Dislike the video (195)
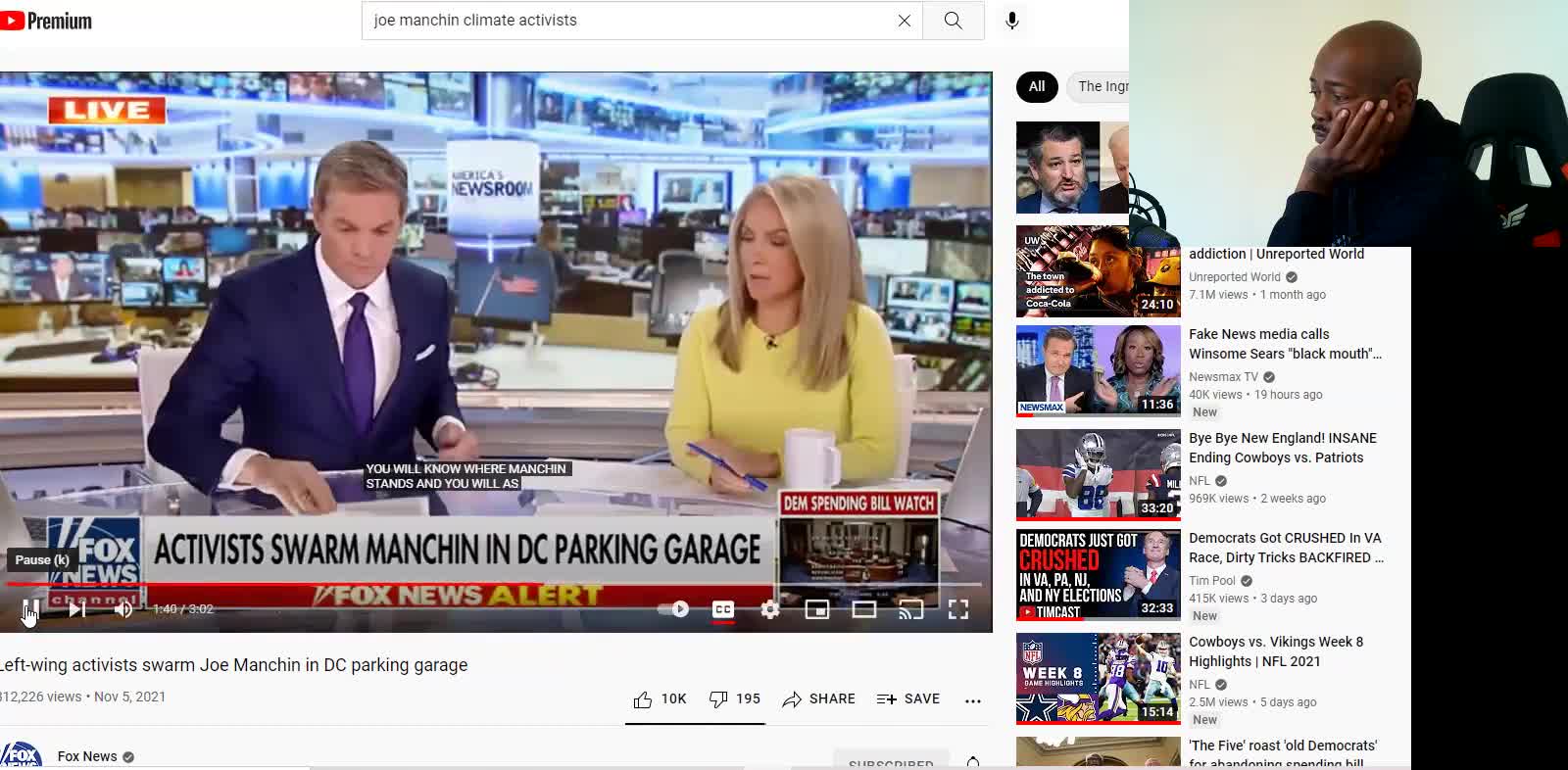Screen dimensions: 1568x770 [734, 699]
